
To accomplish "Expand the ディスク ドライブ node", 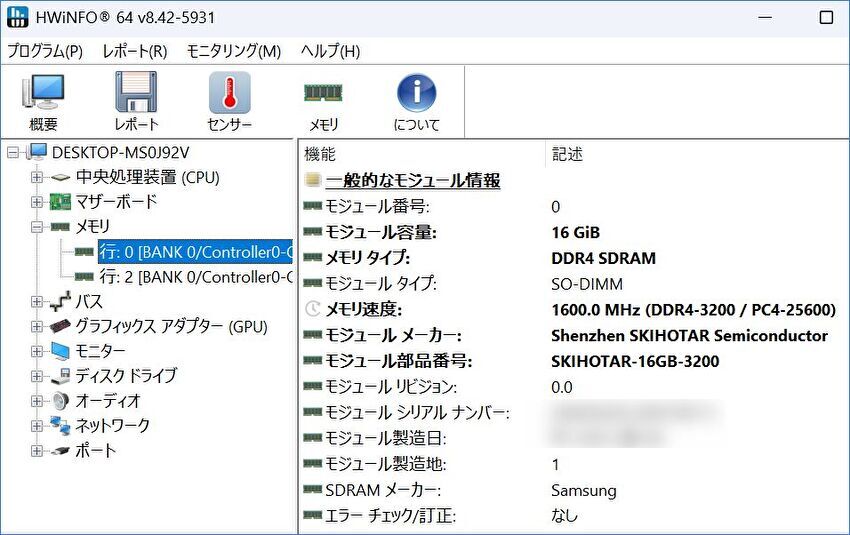I will pos(37,376).
